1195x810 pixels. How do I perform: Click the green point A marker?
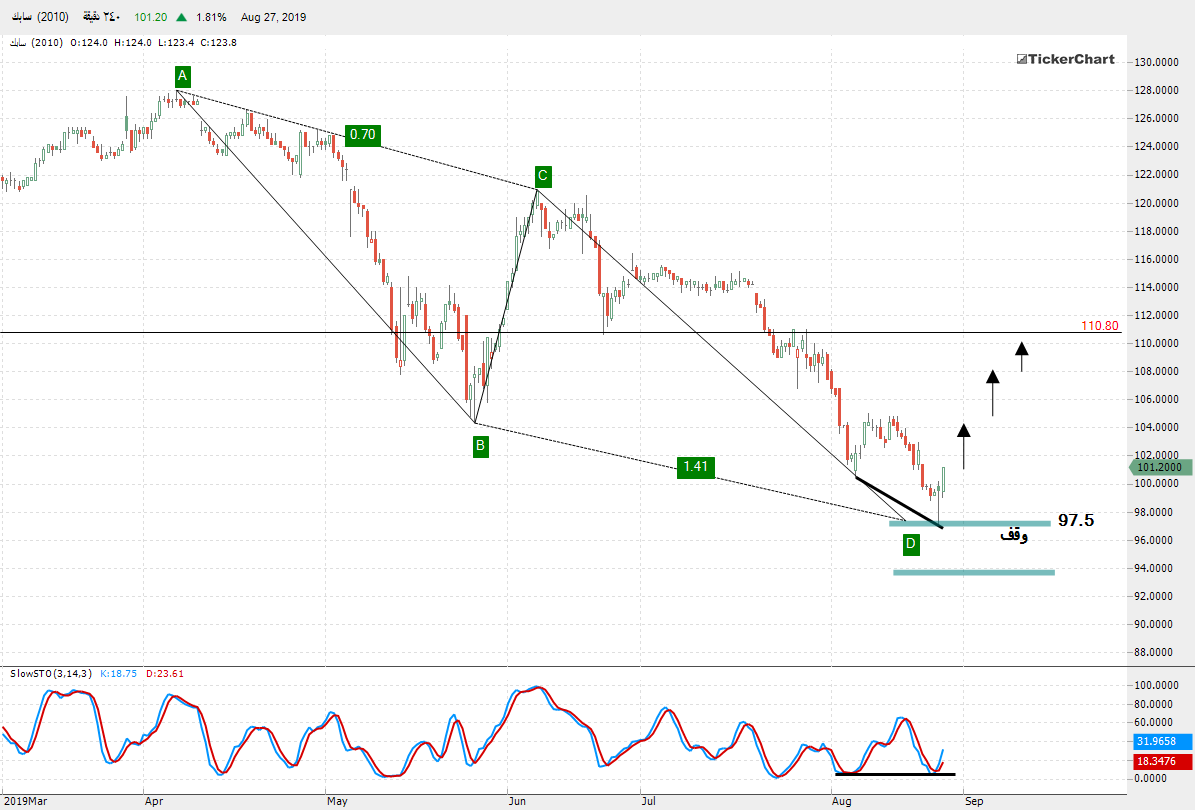[181, 75]
